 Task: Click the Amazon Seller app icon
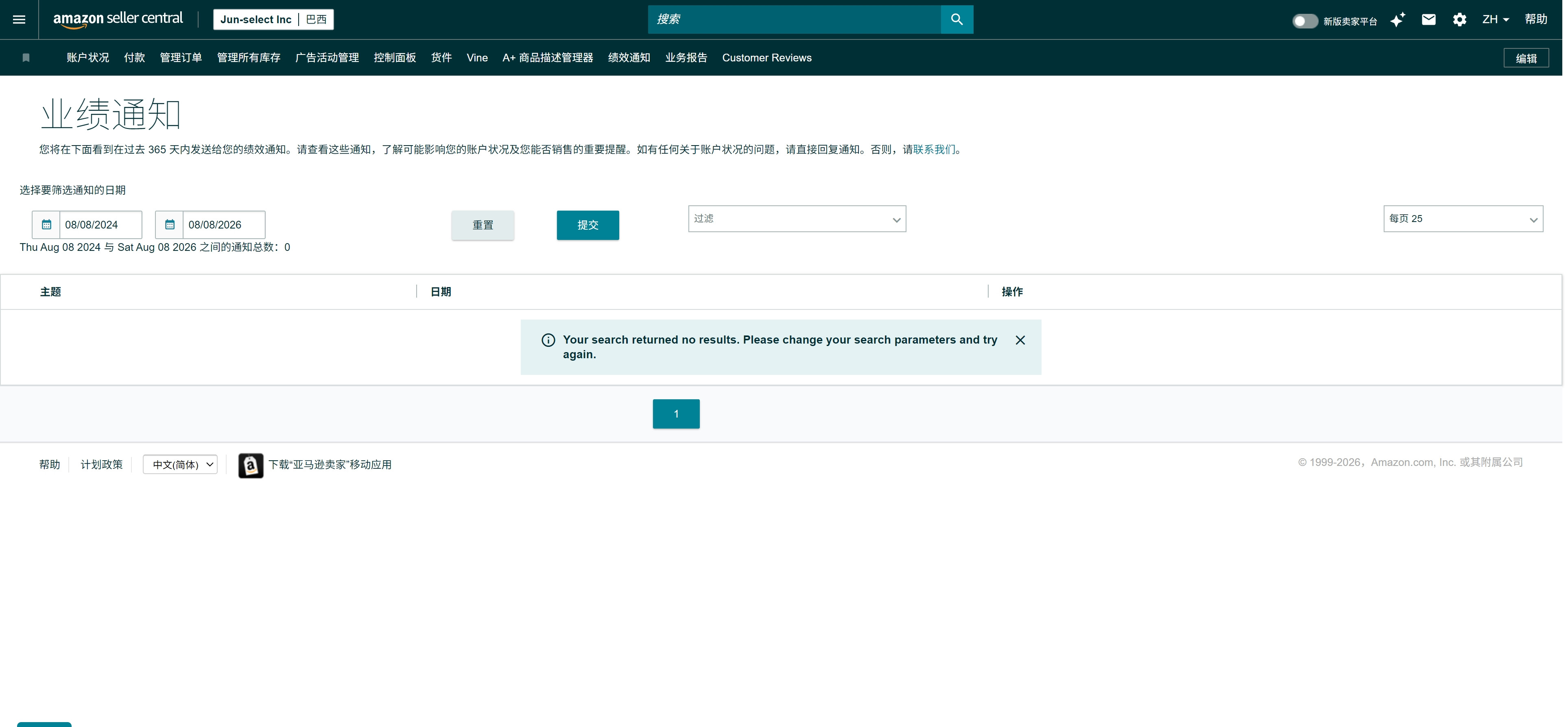(250, 466)
